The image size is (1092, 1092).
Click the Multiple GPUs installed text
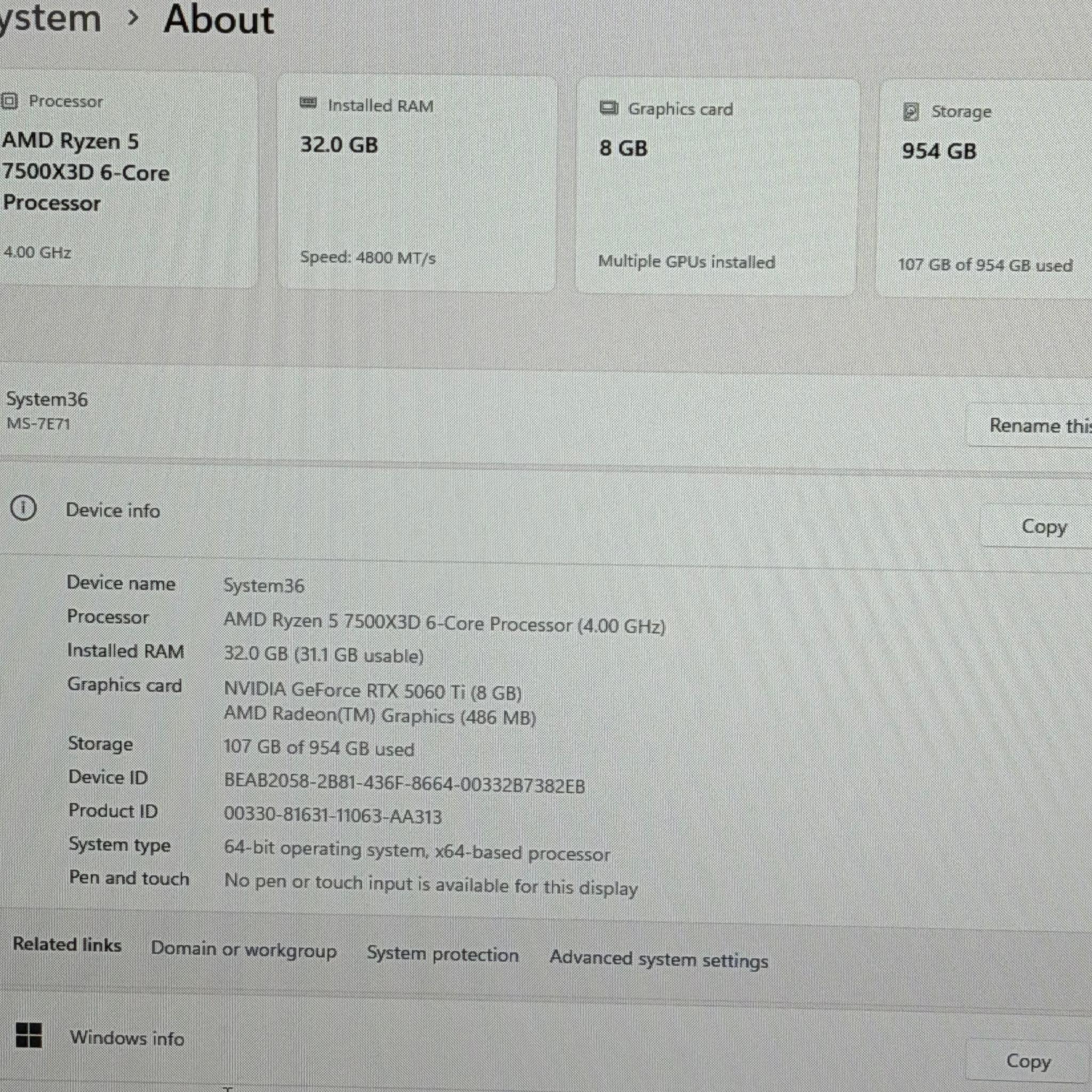tap(687, 262)
